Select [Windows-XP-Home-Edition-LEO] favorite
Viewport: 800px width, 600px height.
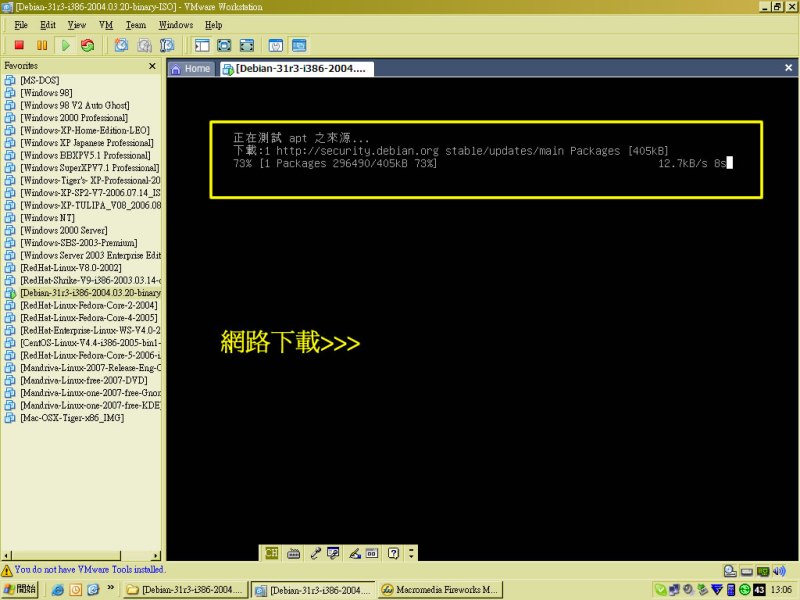click(x=85, y=130)
